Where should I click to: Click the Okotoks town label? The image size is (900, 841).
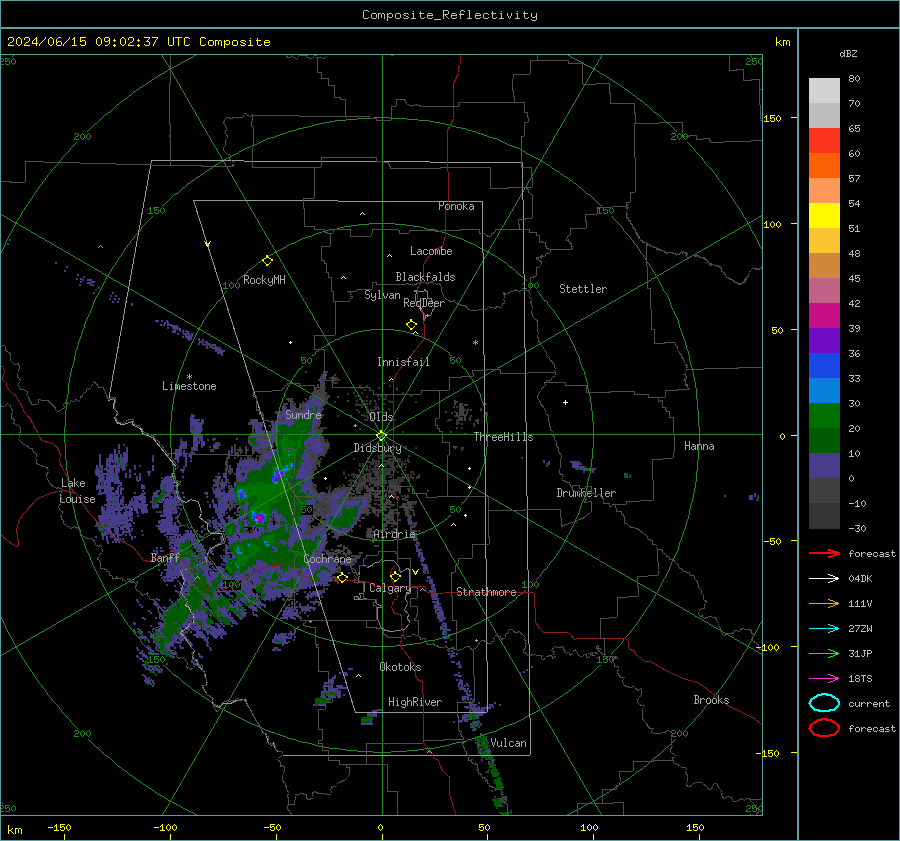400,667
